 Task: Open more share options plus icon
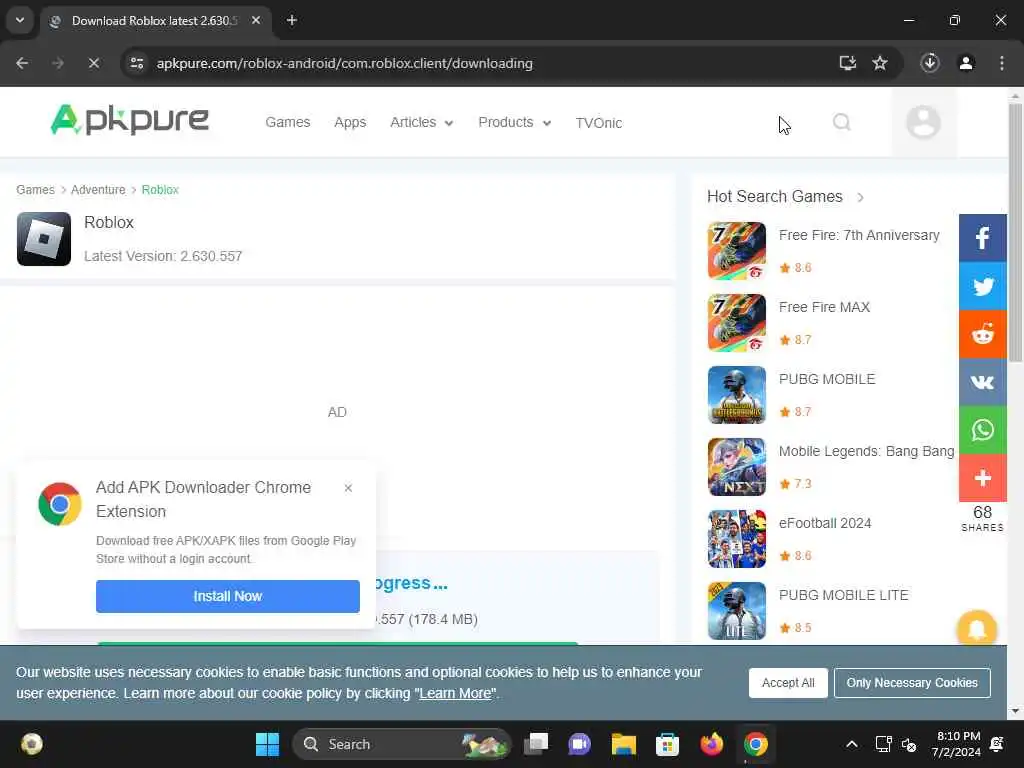[x=982, y=478]
